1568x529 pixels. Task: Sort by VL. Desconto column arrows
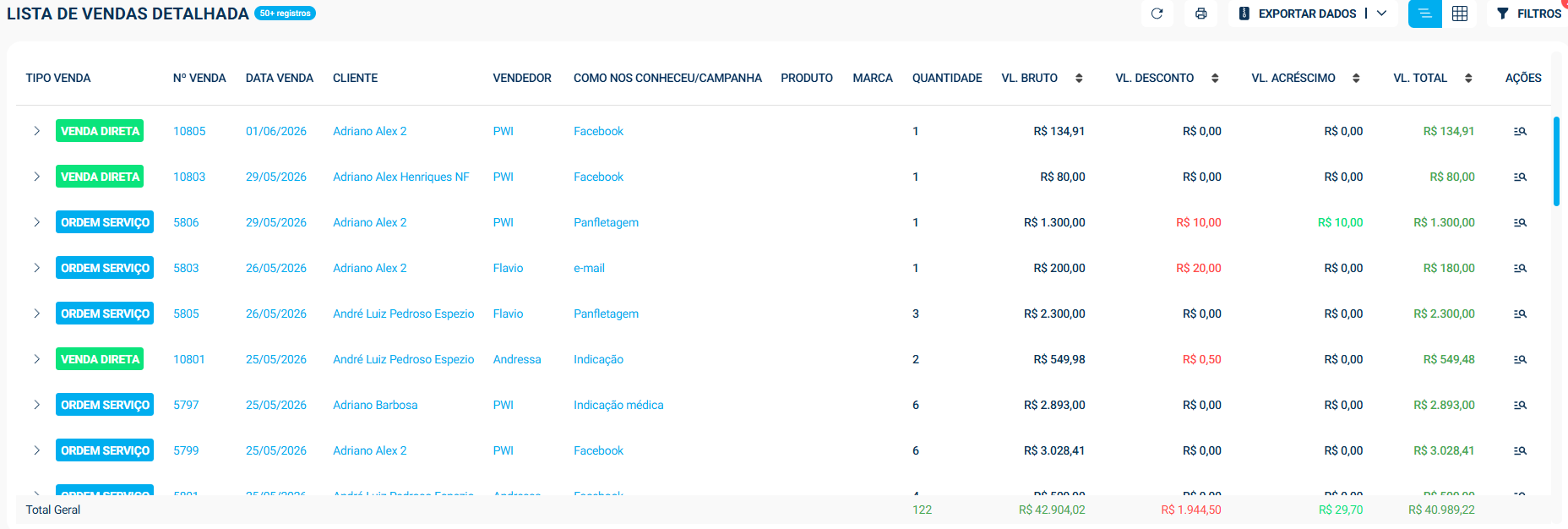(x=1215, y=78)
